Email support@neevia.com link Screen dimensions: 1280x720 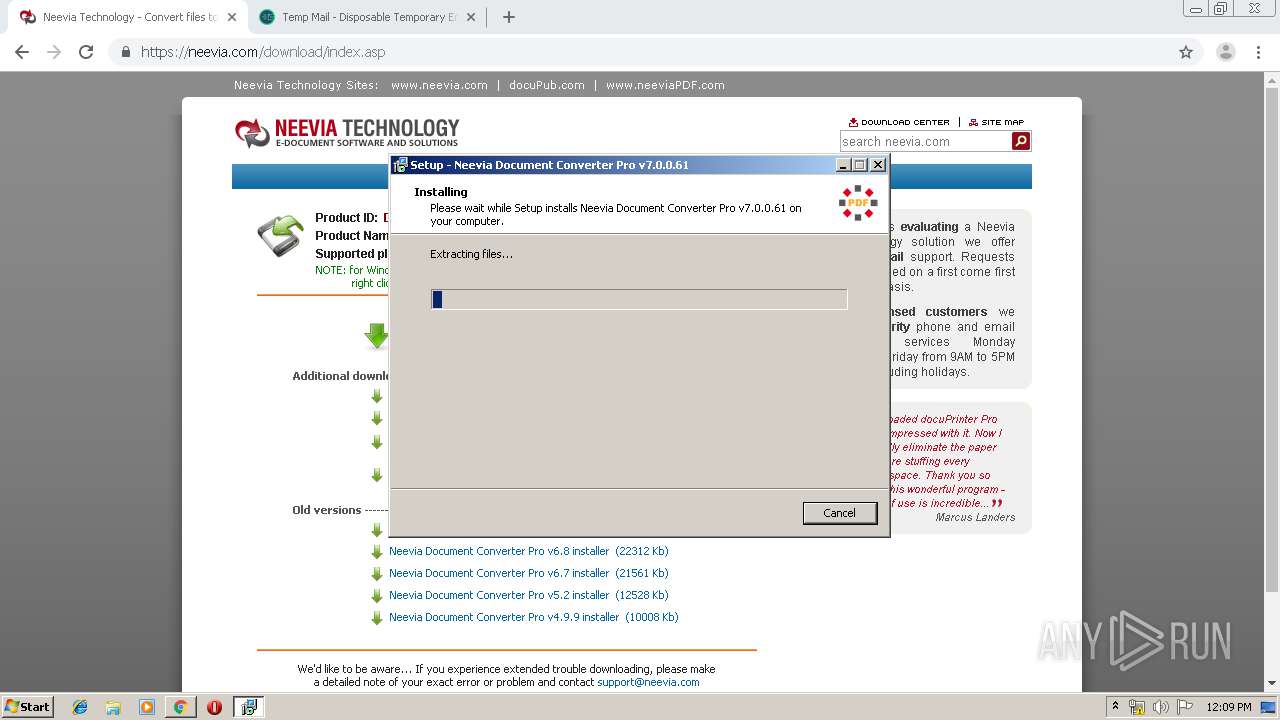[648, 682]
